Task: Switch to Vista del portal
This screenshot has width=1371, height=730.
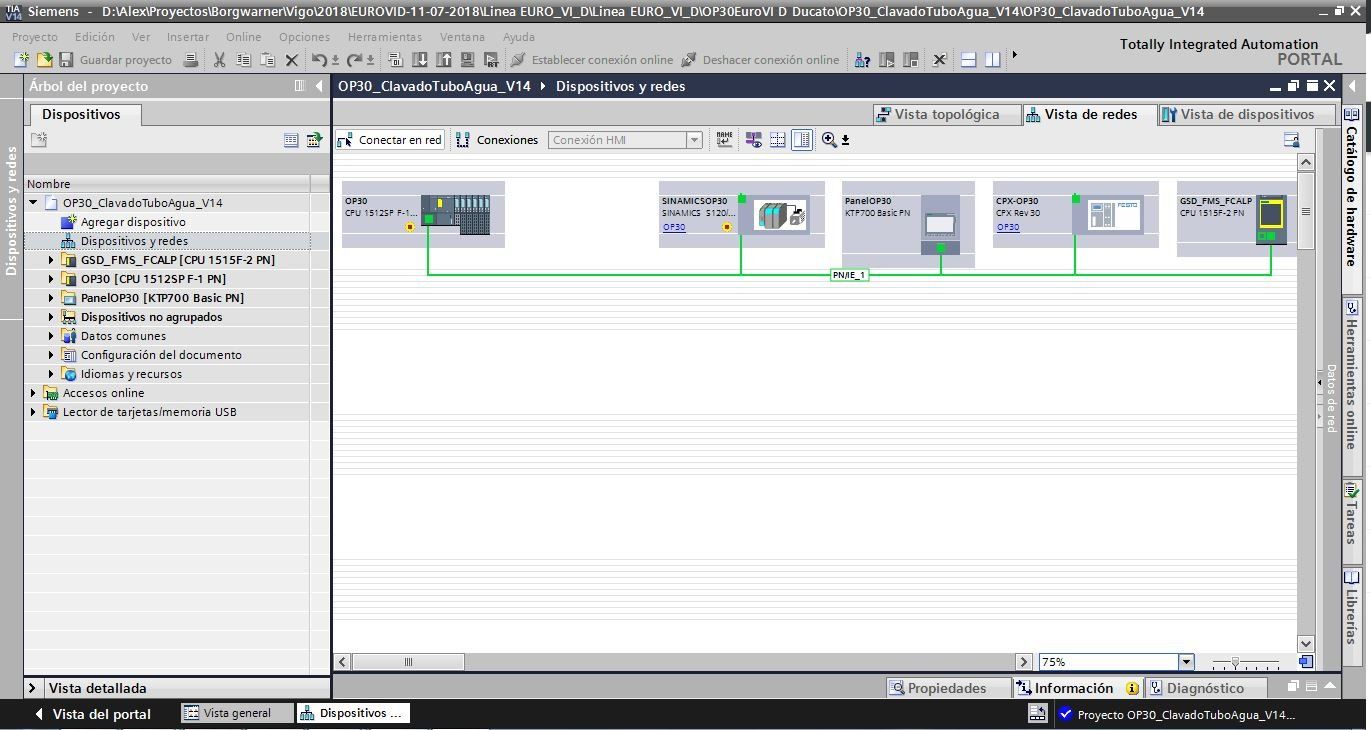Action: [92, 714]
